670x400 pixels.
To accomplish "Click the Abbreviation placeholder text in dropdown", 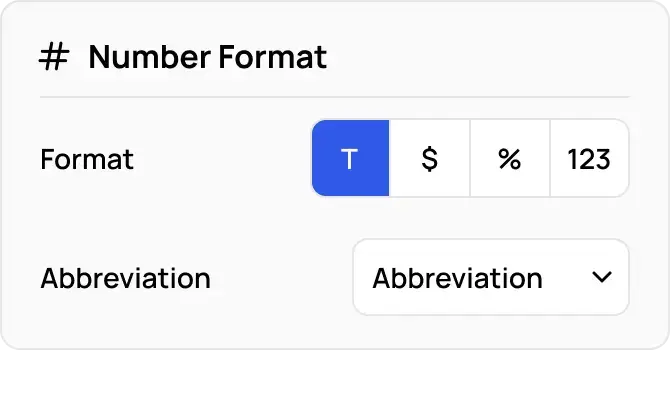I will (x=457, y=278).
